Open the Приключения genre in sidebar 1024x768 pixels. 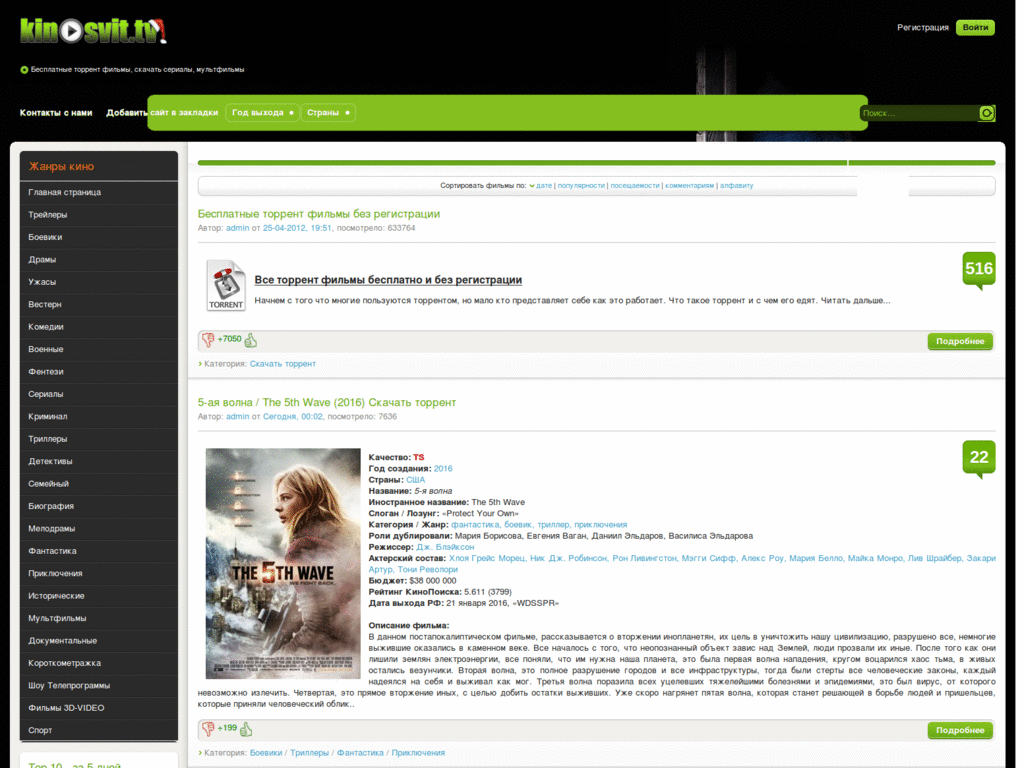coord(99,573)
